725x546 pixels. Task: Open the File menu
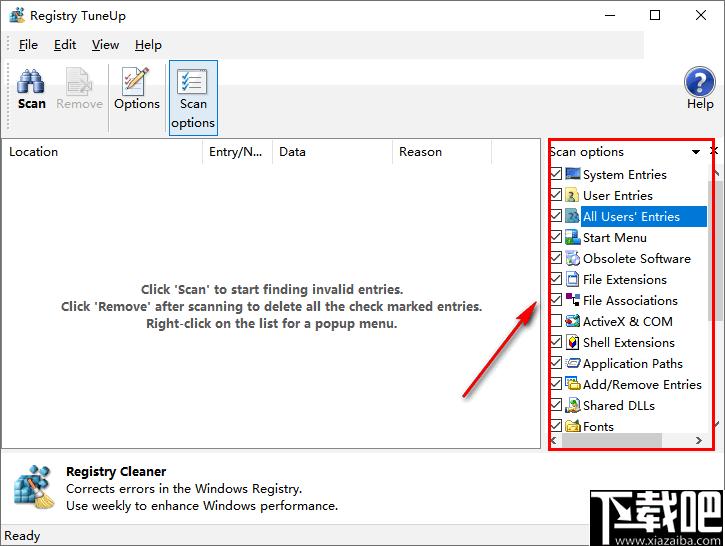(x=28, y=45)
